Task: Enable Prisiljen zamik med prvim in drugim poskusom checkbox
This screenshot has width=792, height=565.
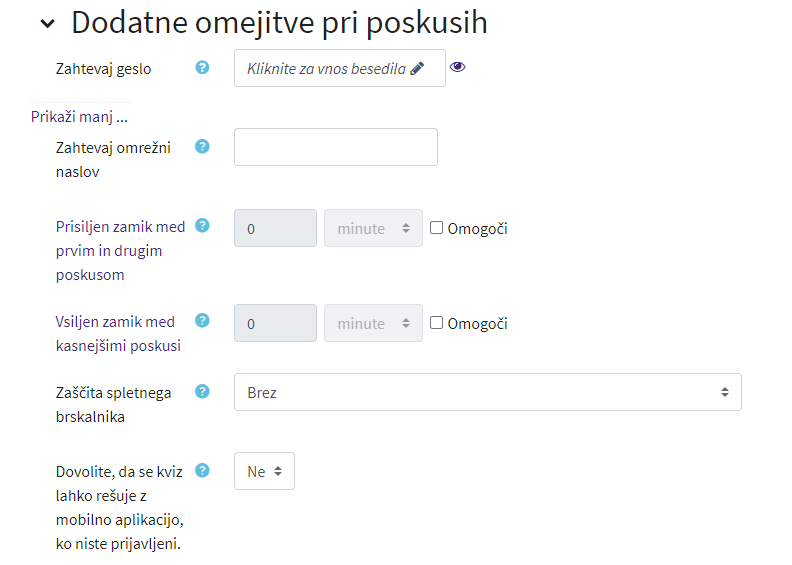Action: [436, 228]
